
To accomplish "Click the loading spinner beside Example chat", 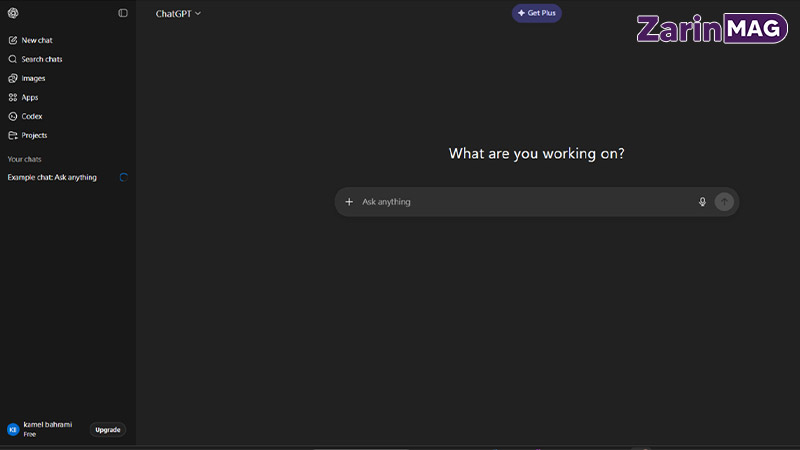I will [123, 178].
